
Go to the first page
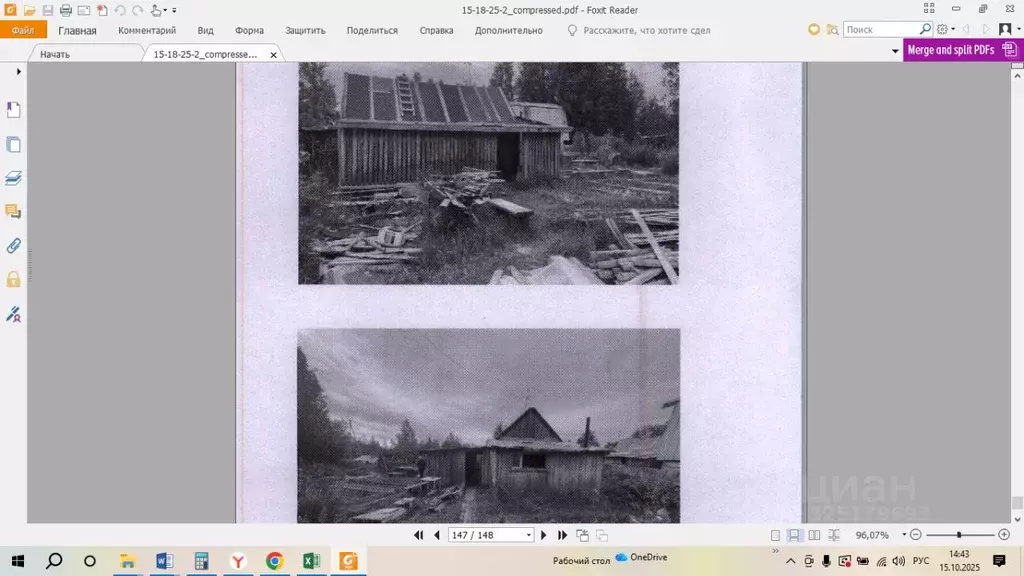coord(419,535)
